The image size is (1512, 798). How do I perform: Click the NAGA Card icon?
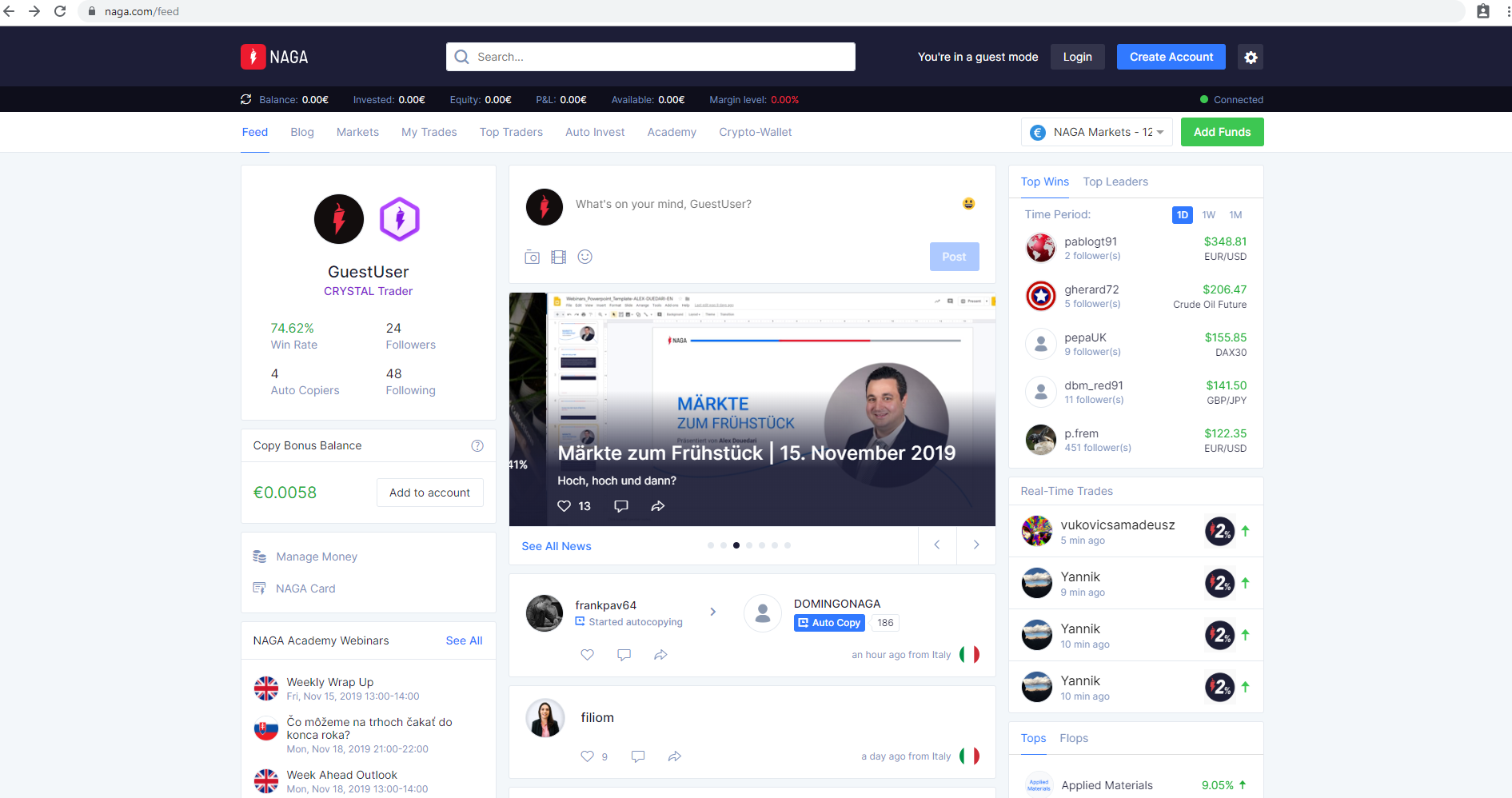[260, 589]
